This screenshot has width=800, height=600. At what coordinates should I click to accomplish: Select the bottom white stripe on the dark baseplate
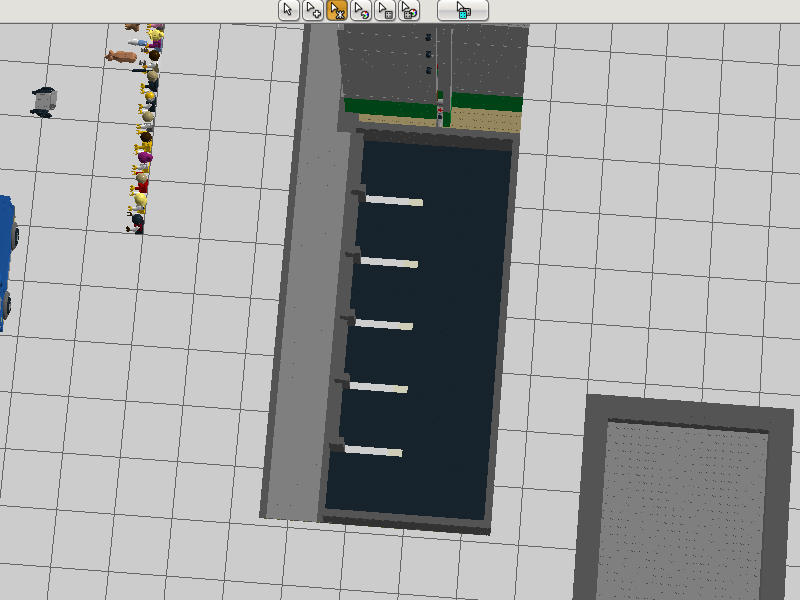tap(373, 451)
